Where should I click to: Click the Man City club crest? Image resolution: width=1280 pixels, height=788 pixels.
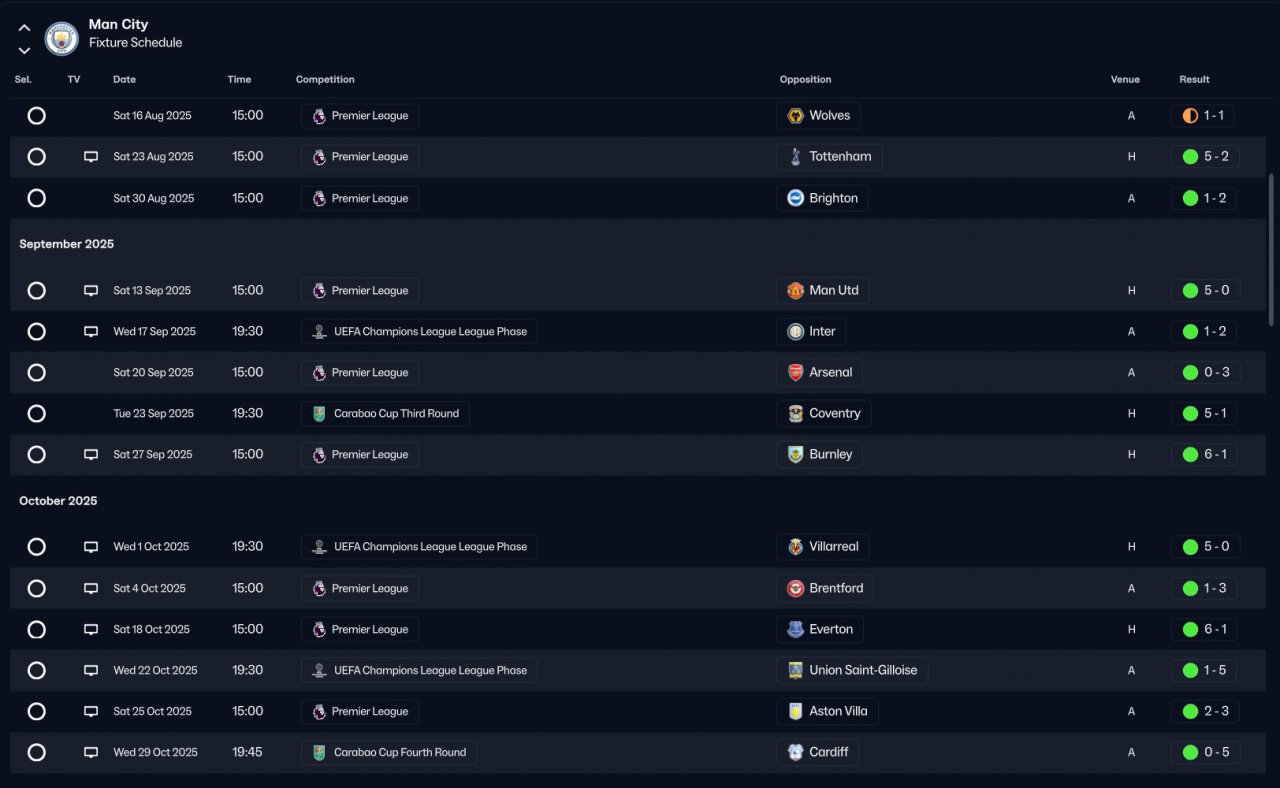(62, 38)
